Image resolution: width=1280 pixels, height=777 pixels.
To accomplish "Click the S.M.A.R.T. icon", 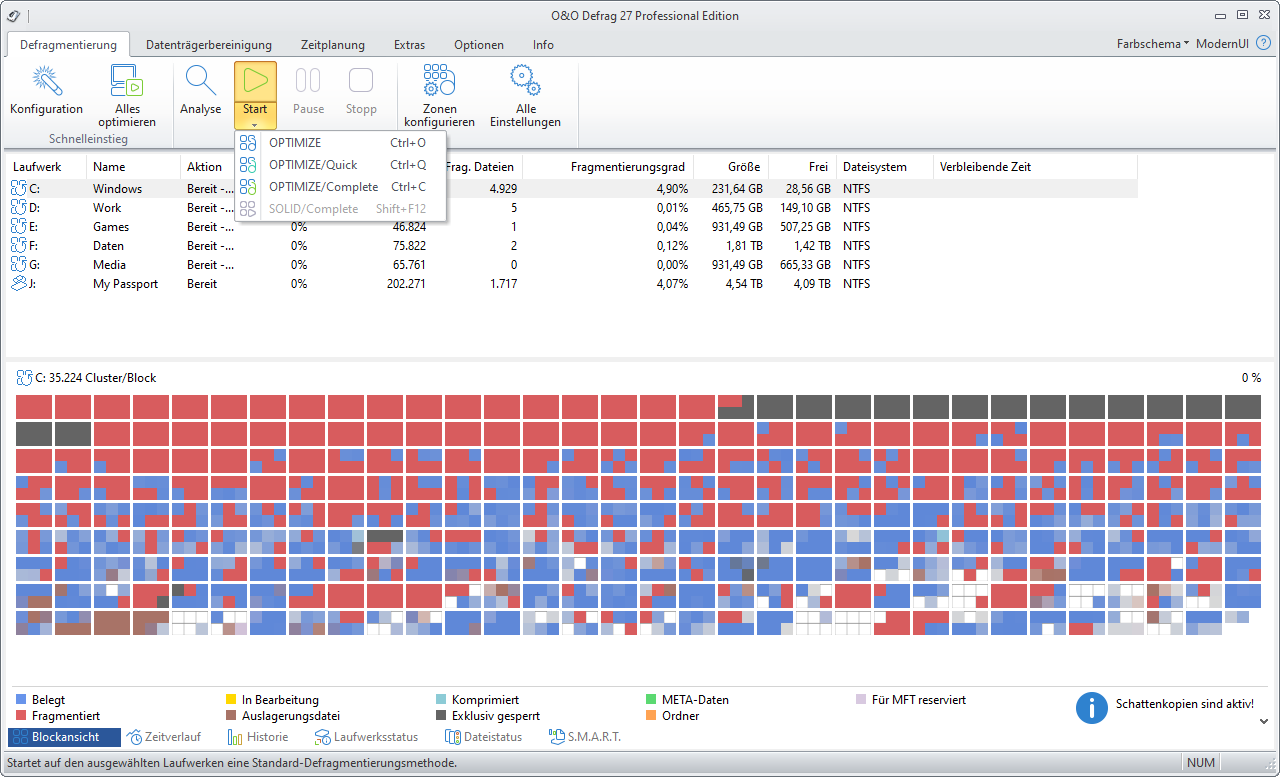I will pyautogui.click(x=557, y=737).
